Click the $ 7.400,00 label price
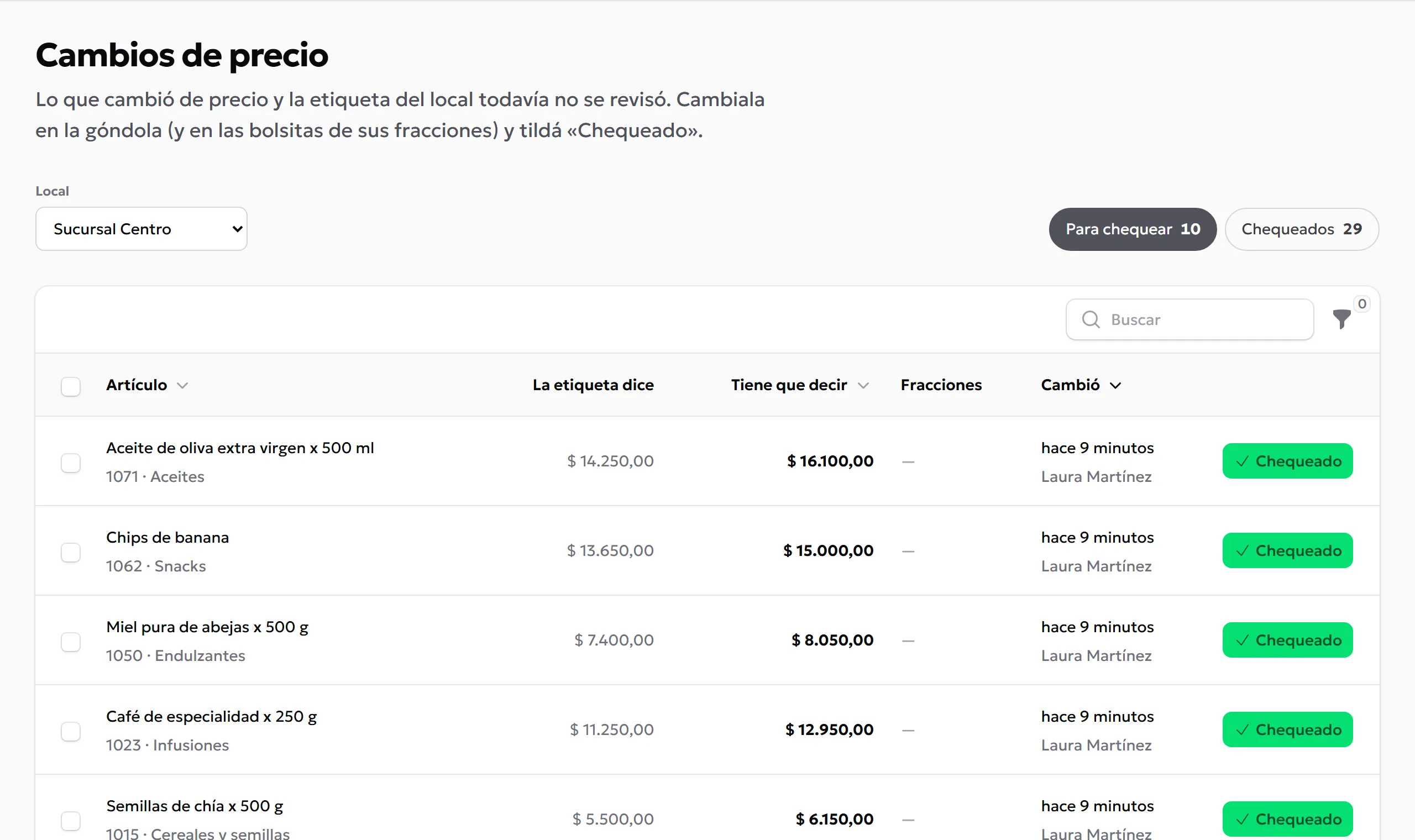The height and width of the screenshot is (840, 1415). tap(614, 639)
